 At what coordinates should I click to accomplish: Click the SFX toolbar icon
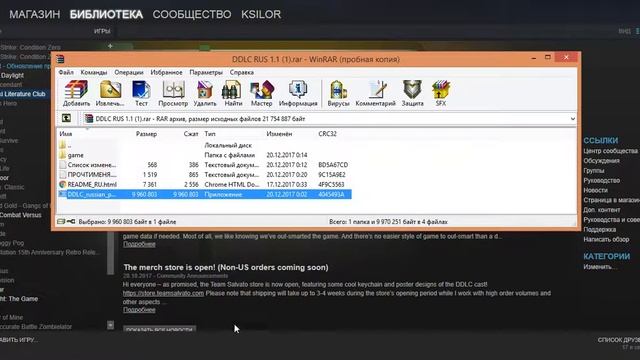pos(441,93)
